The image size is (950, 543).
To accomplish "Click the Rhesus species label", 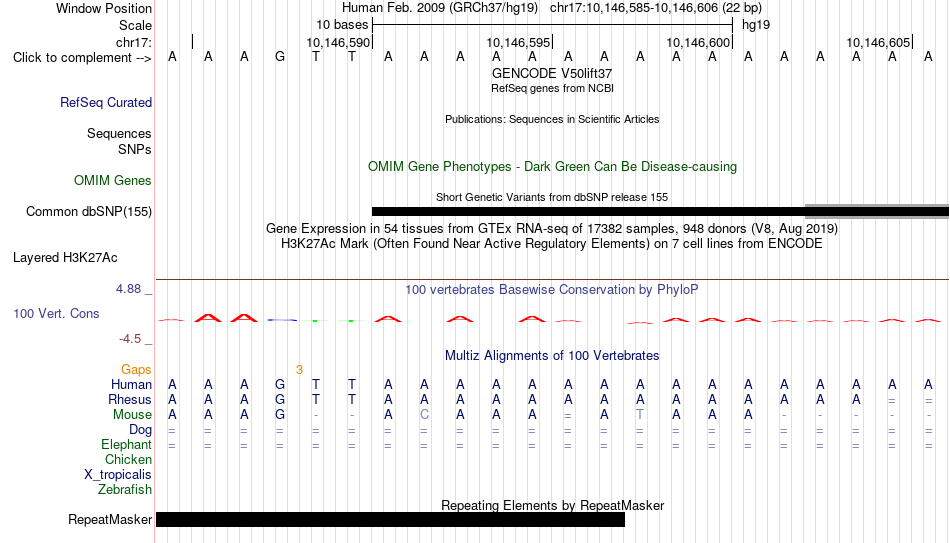I will tap(130, 400).
